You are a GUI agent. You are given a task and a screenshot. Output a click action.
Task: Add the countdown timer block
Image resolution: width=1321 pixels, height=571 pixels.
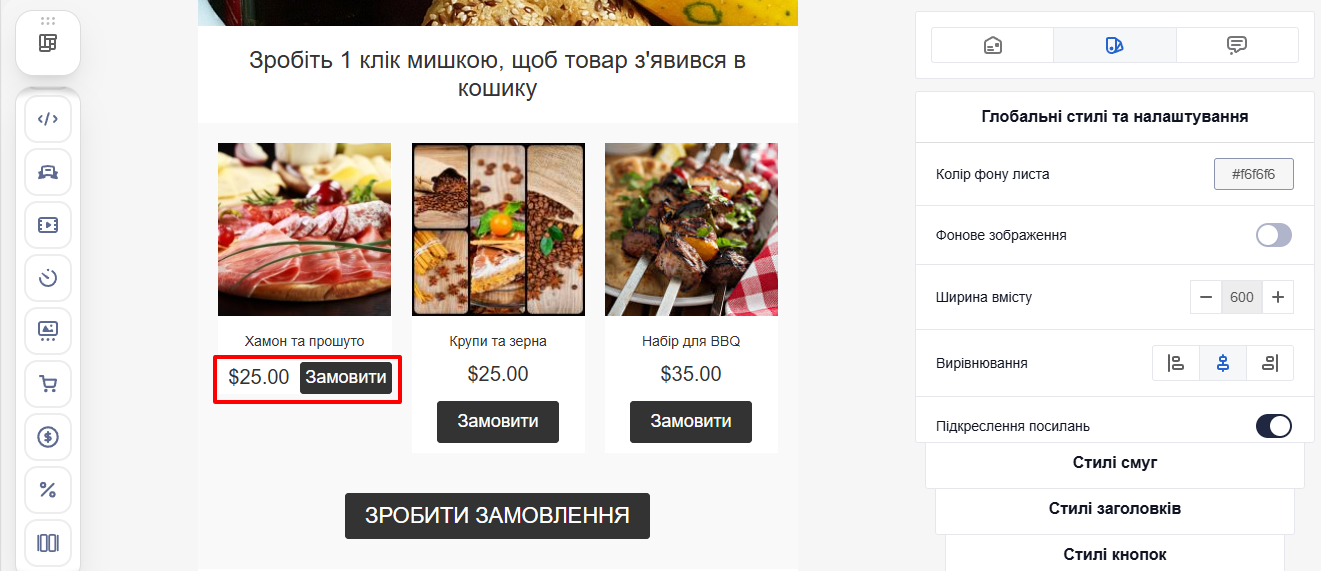[x=48, y=278]
